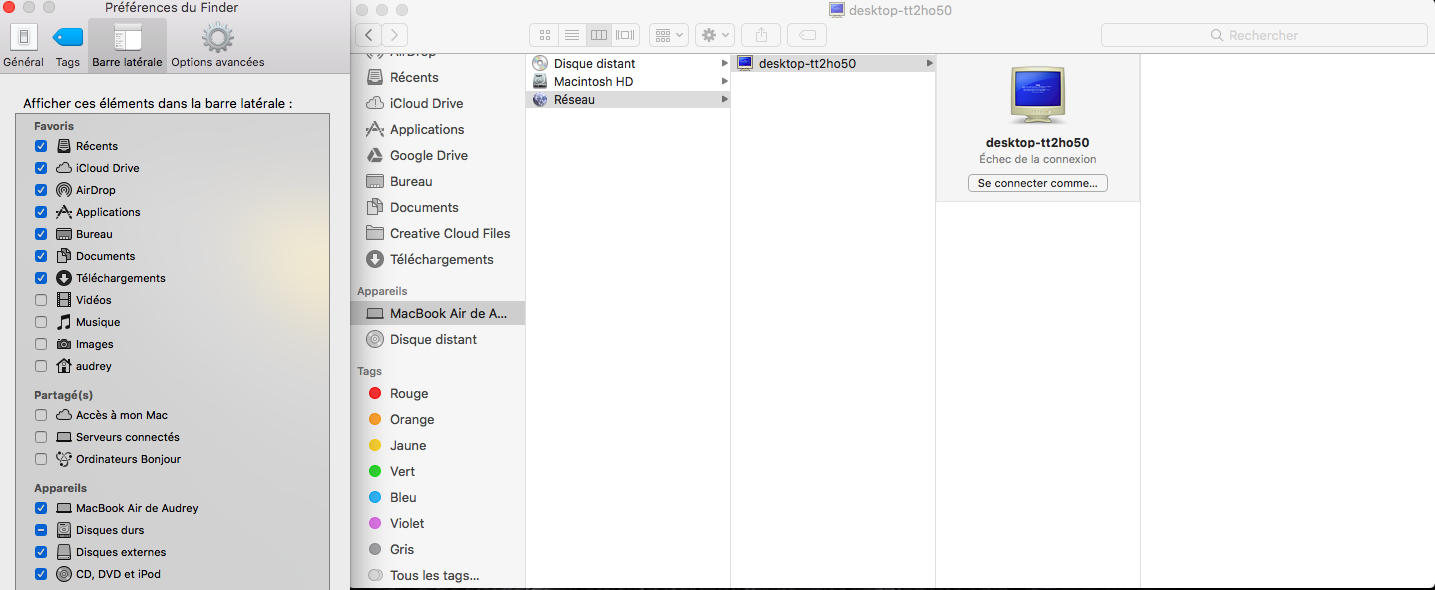Open the gear action menu dropdown
Viewport: 1435px width, 590px height.
click(715, 35)
